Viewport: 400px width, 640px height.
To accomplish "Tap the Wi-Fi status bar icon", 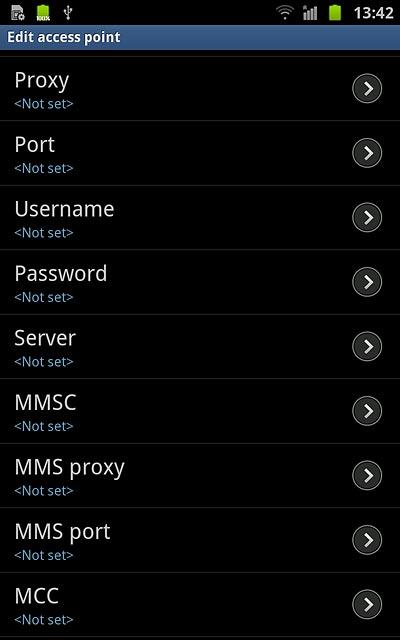I will 285,13.
